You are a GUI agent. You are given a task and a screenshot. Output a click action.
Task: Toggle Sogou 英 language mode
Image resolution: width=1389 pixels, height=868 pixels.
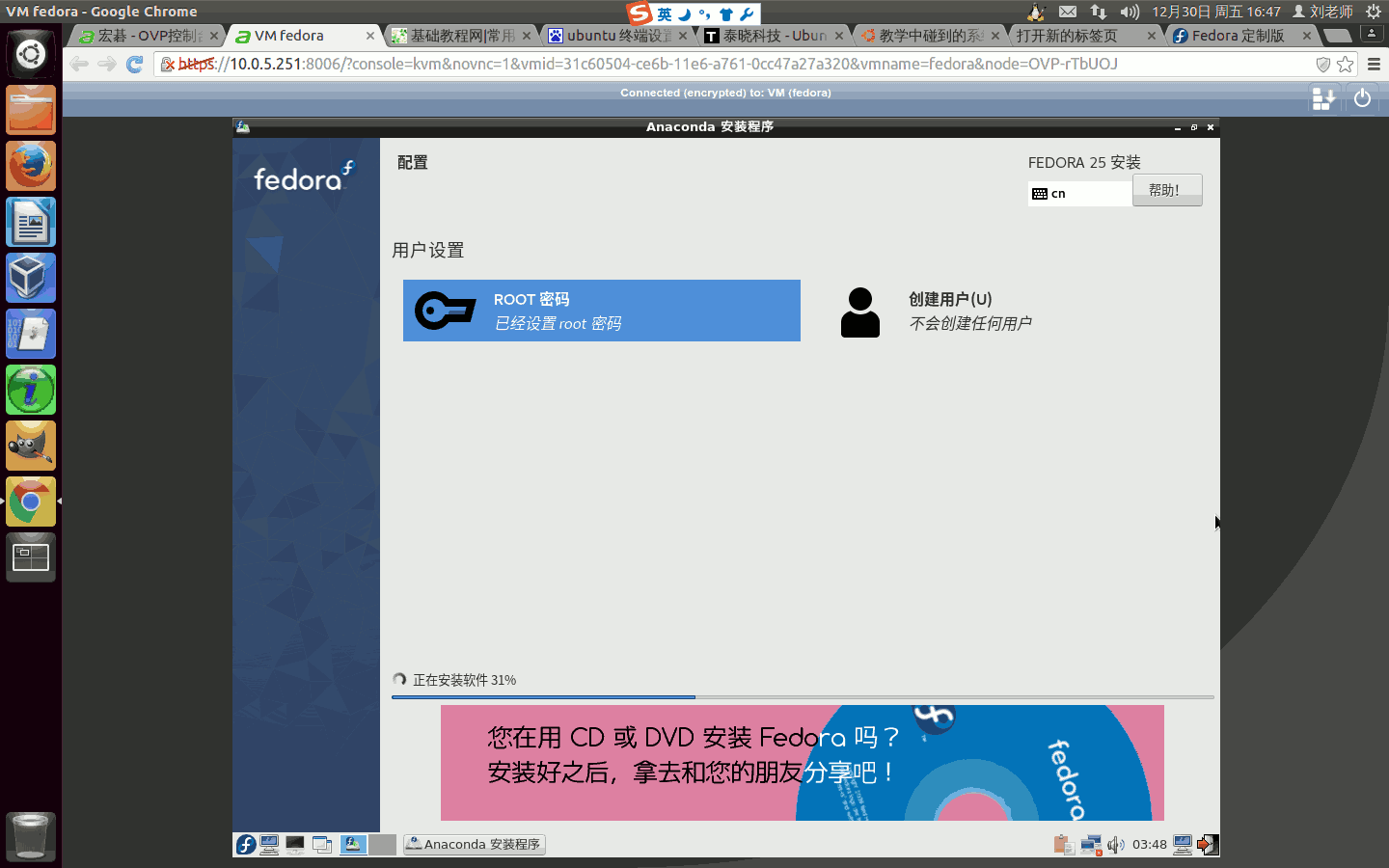[665, 14]
